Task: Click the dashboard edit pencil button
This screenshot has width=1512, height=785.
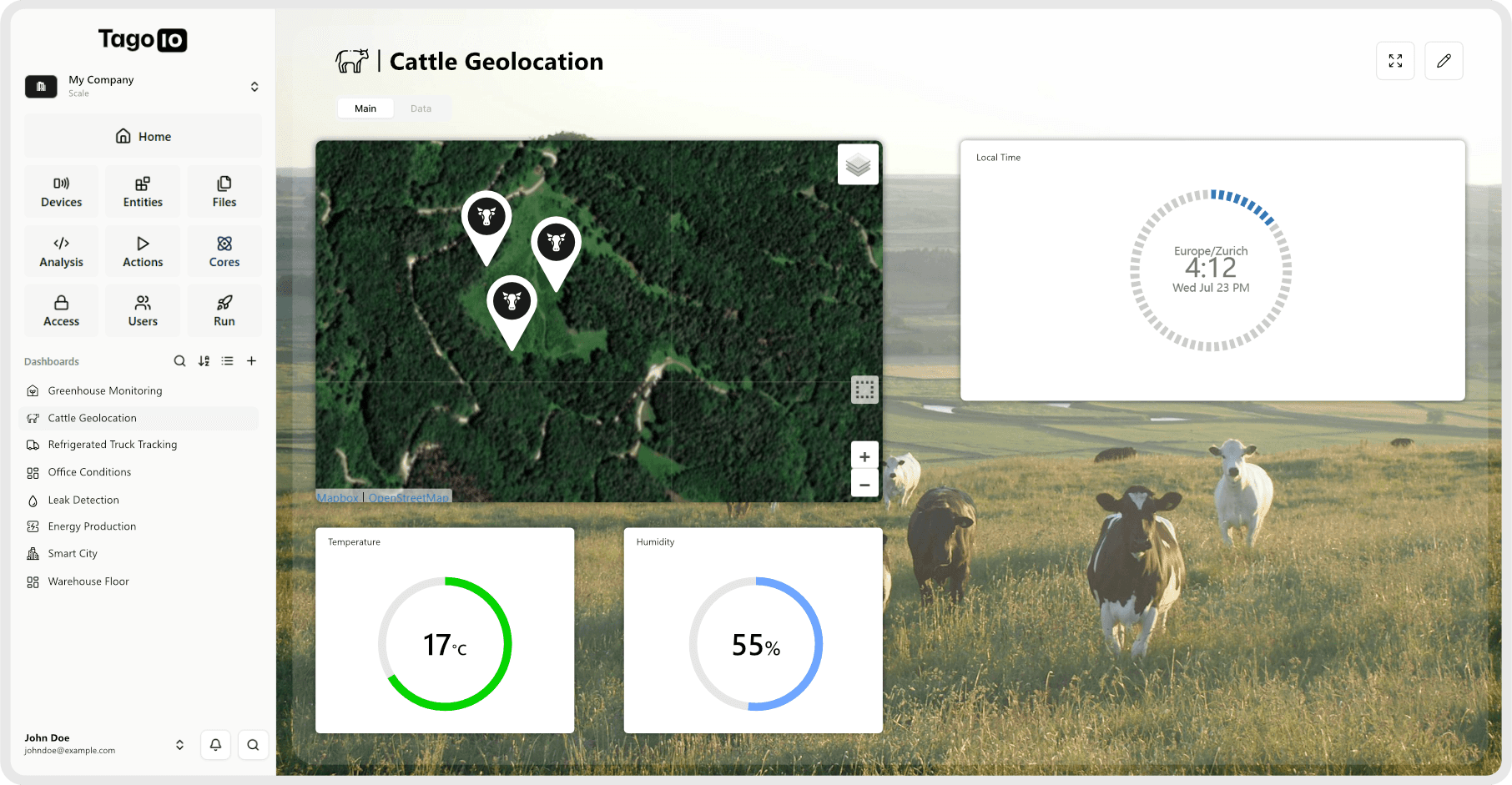Action: click(1443, 60)
